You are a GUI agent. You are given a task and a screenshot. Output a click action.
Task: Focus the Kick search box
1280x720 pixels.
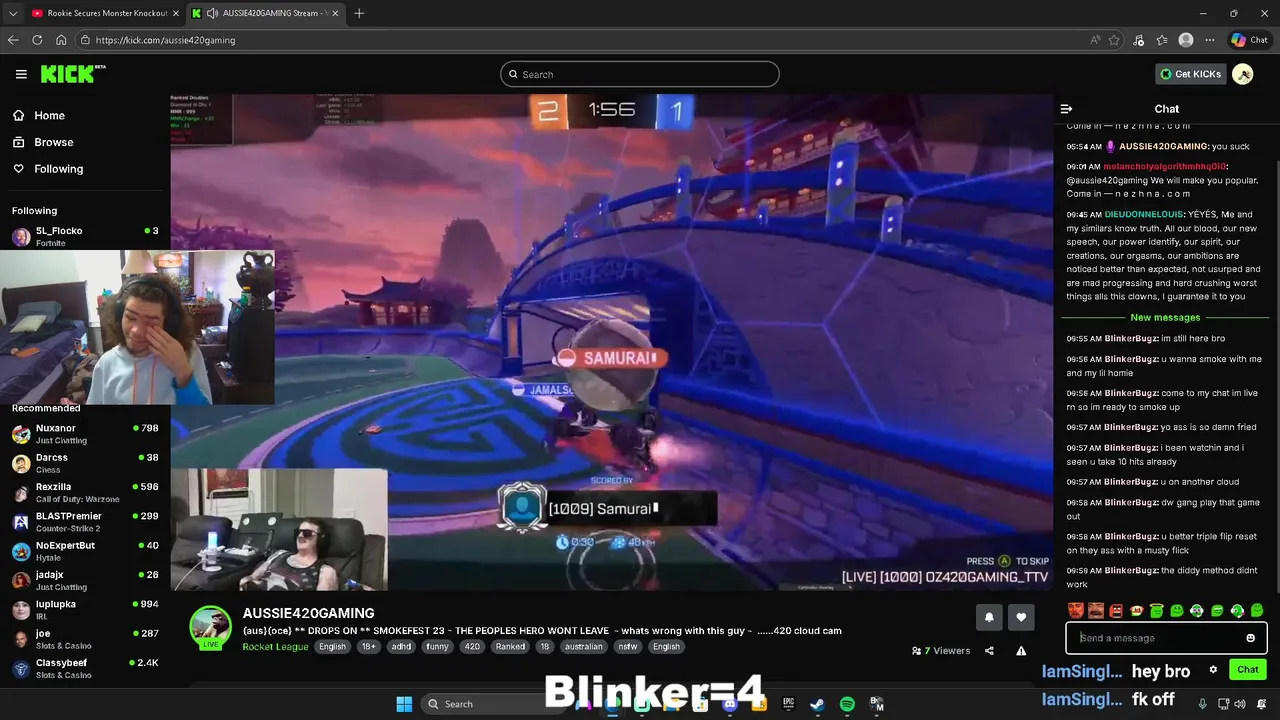pyautogui.click(x=640, y=74)
